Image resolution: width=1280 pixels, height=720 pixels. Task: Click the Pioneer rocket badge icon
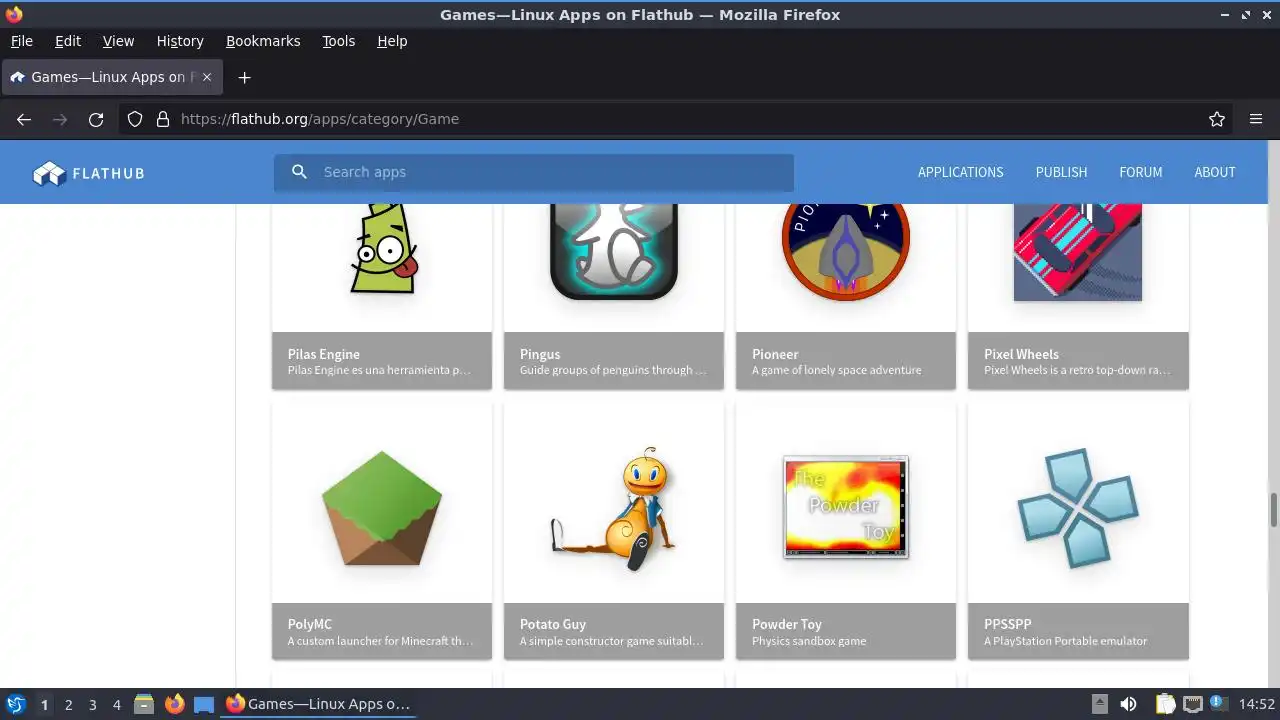[x=846, y=251]
